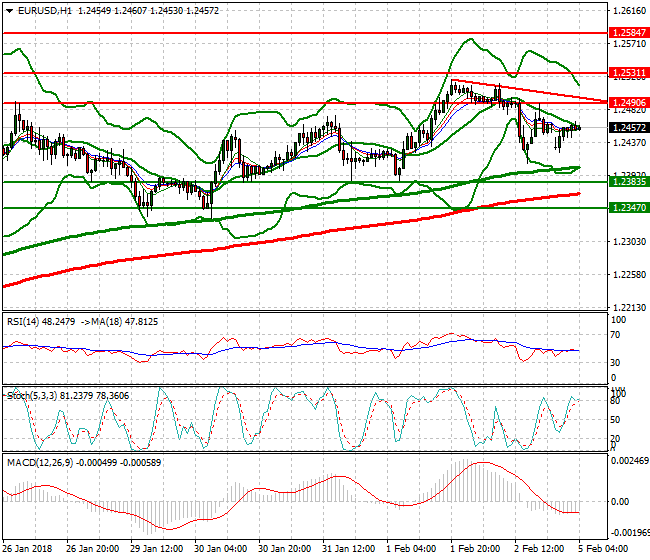Select the 26 Jan 2018 date label
Screen dimensions: 650x560
point(27,549)
